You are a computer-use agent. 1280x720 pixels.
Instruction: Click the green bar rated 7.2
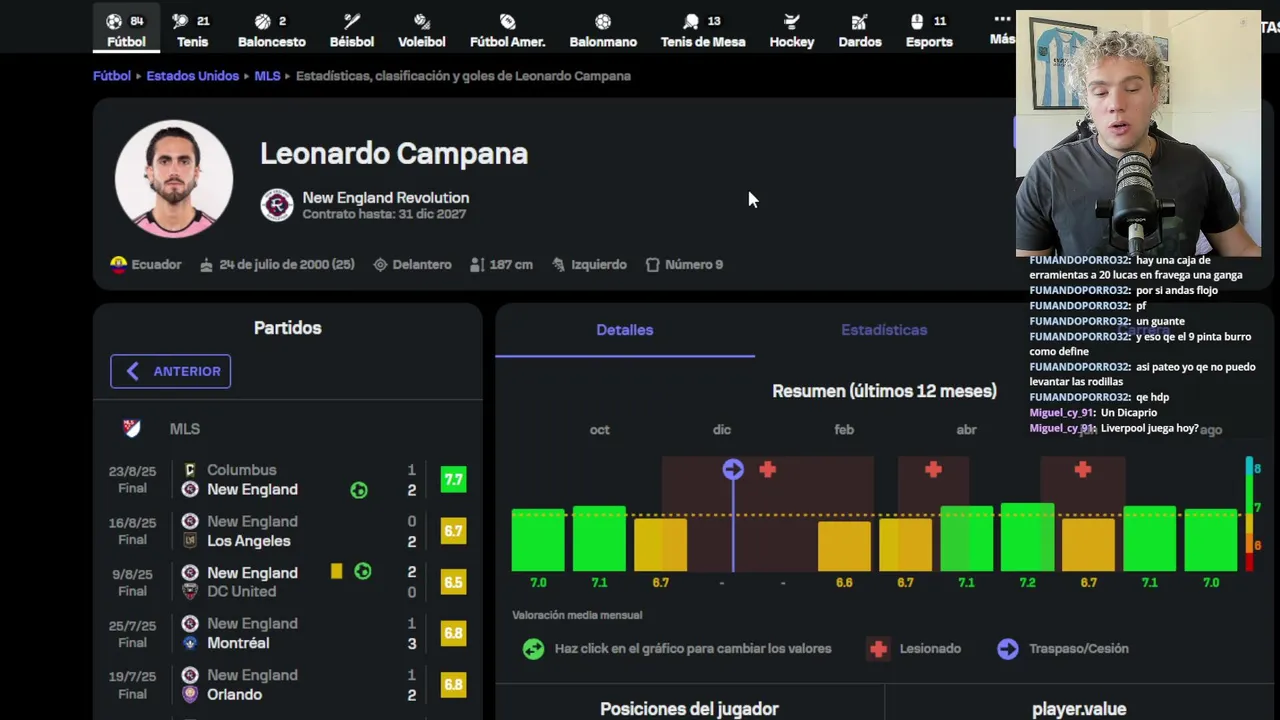pos(1027,537)
